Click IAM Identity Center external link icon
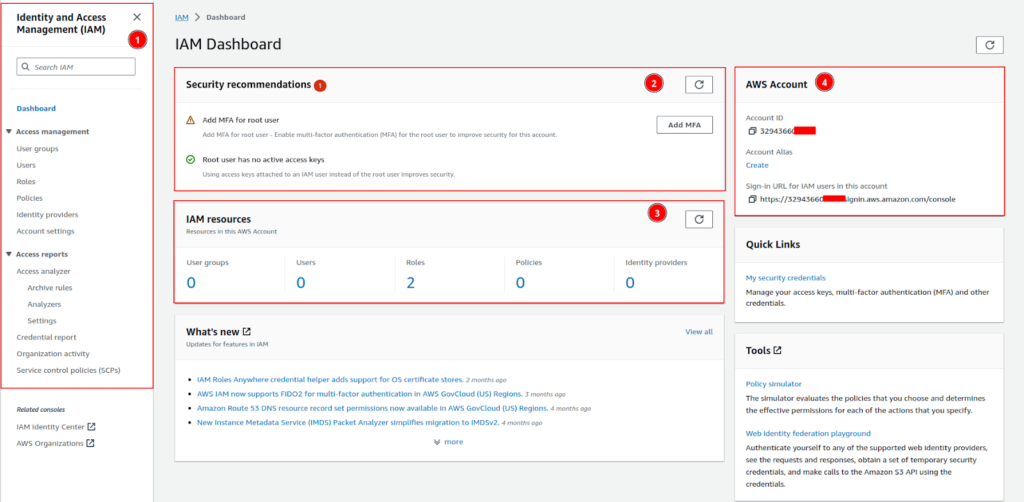Image resolution: width=1024 pixels, height=502 pixels. coord(91,427)
